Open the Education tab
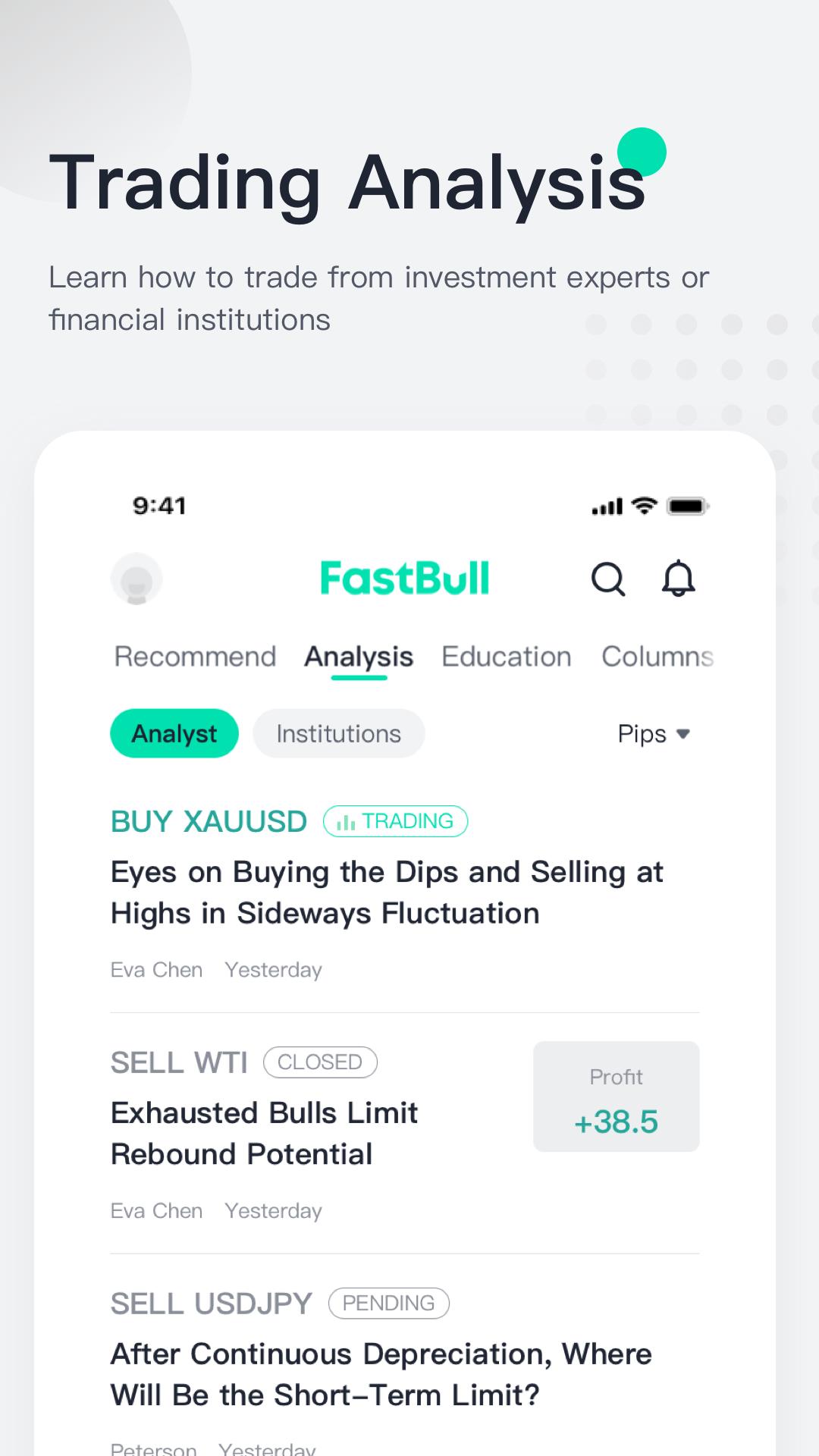819x1456 pixels. coord(506,657)
